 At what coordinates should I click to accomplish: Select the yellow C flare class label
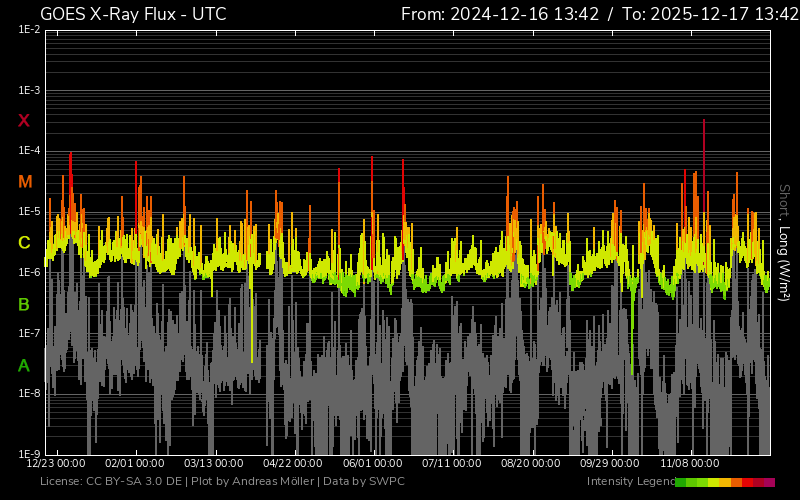coord(24,243)
